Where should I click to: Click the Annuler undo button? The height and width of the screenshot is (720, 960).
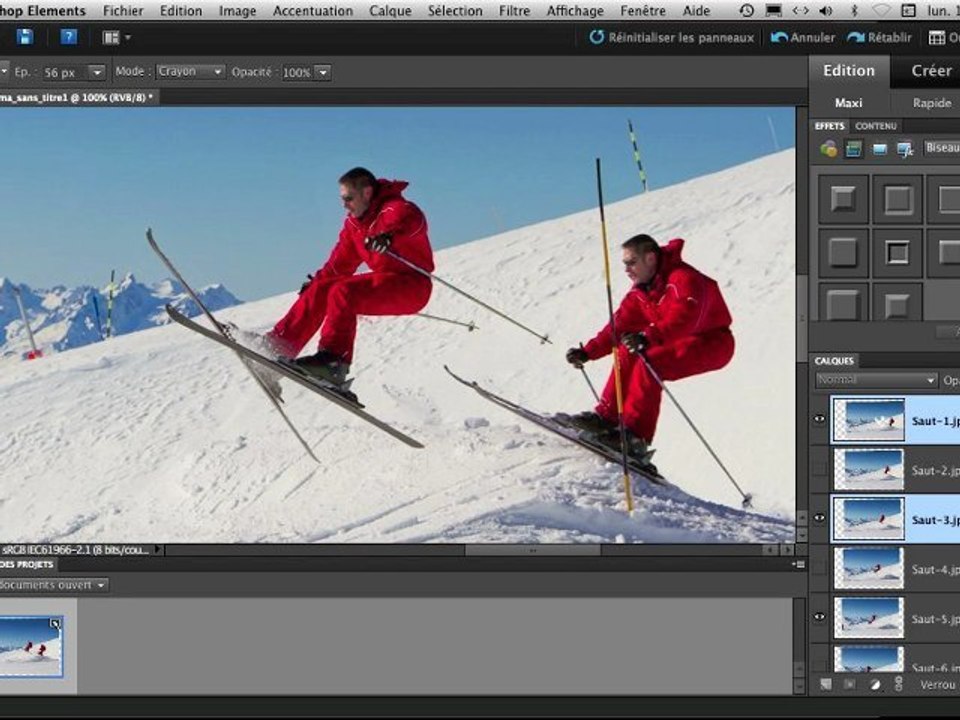pyautogui.click(x=803, y=38)
